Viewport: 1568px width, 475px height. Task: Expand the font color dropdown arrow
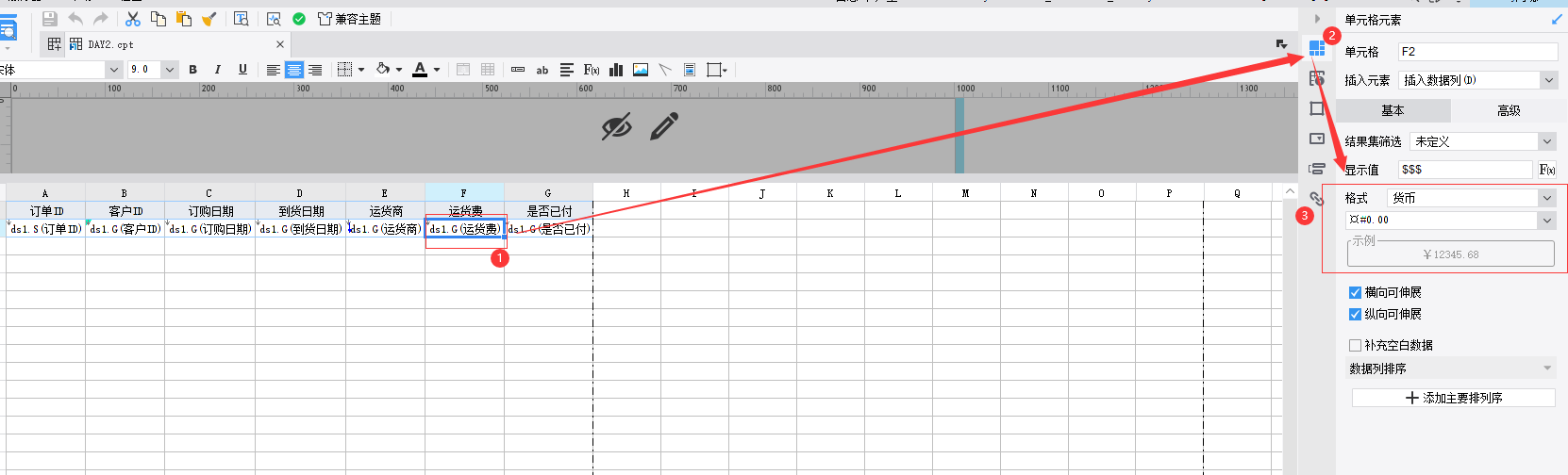(x=437, y=70)
